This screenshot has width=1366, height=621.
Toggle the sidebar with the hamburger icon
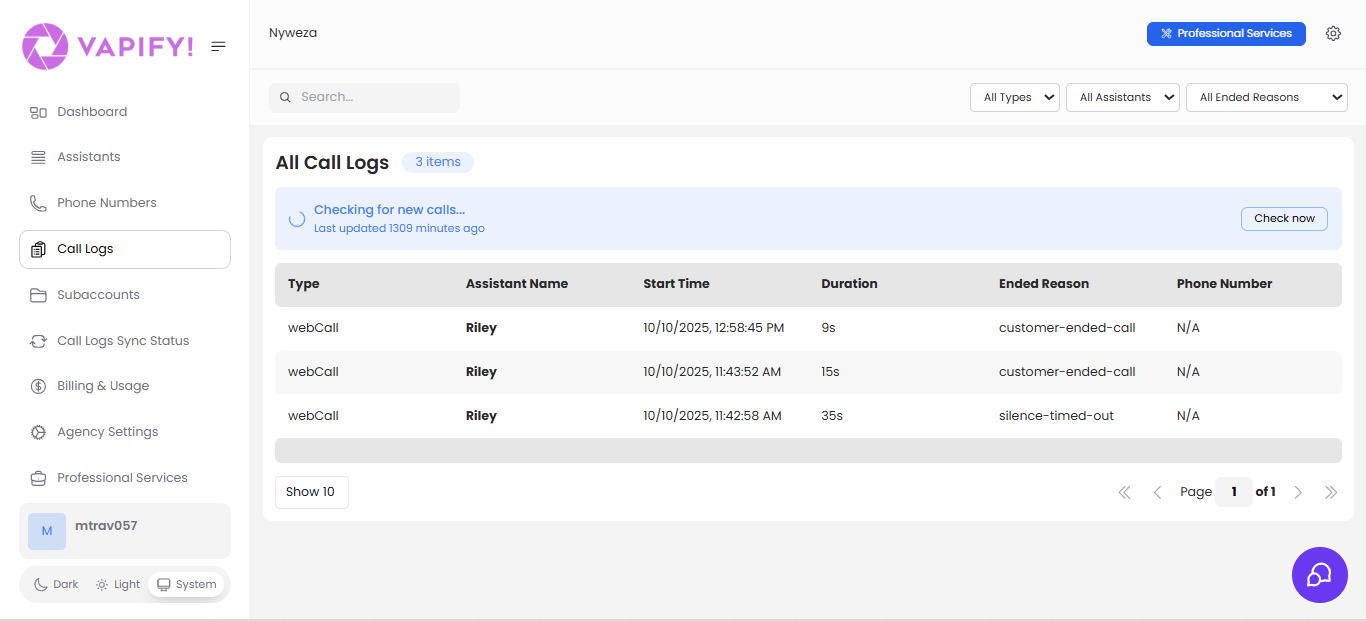[218, 45]
